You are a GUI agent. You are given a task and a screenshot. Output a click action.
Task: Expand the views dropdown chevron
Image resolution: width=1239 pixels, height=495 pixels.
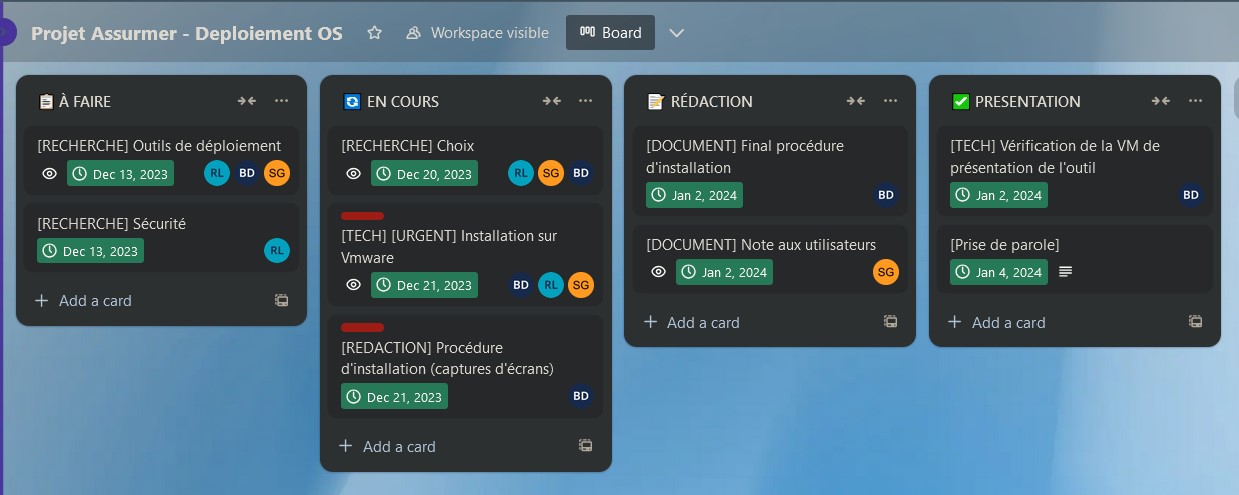tap(677, 33)
